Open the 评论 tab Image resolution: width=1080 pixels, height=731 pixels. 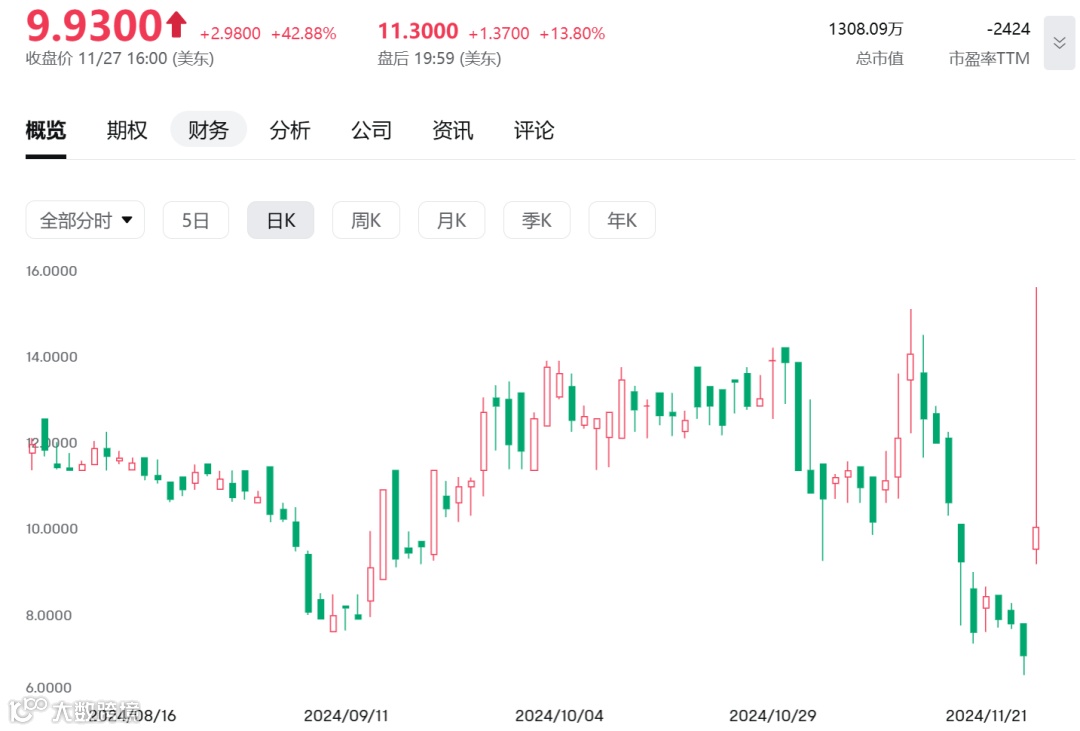tap(534, 130)
